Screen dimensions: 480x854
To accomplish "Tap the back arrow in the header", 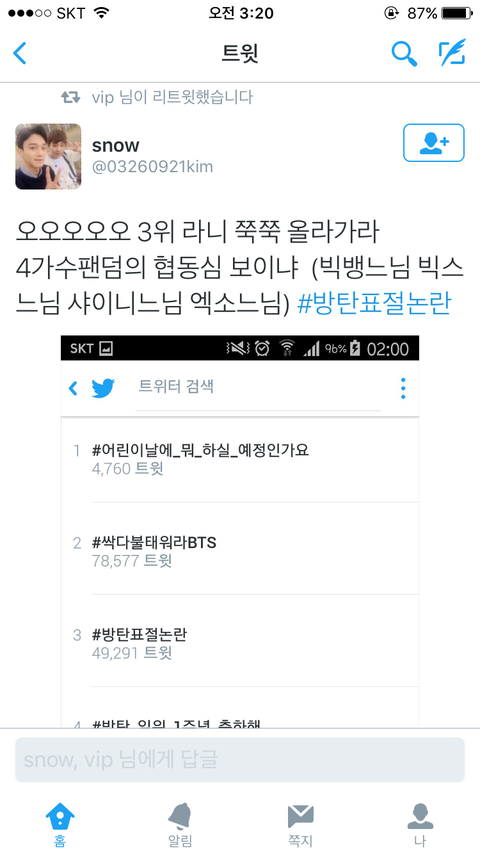I will (20, 53).
